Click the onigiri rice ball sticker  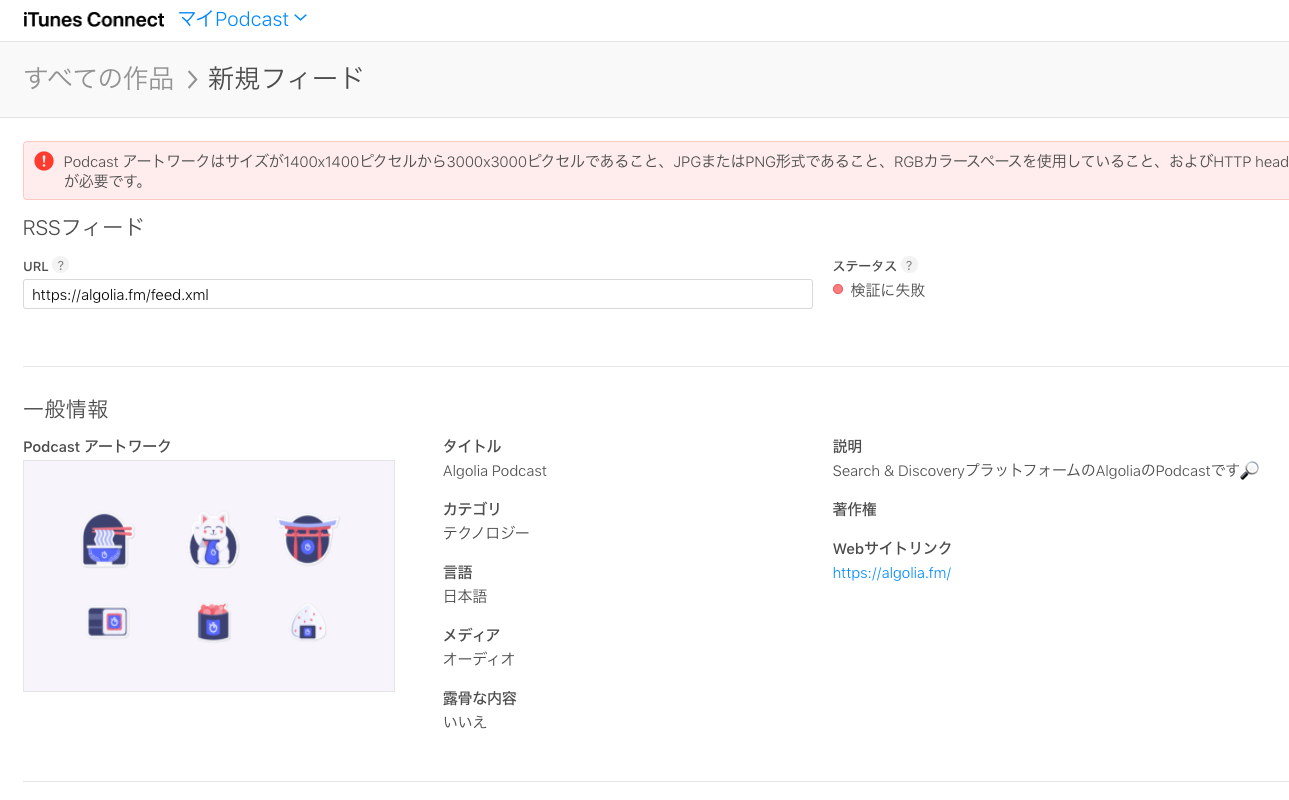308,624
